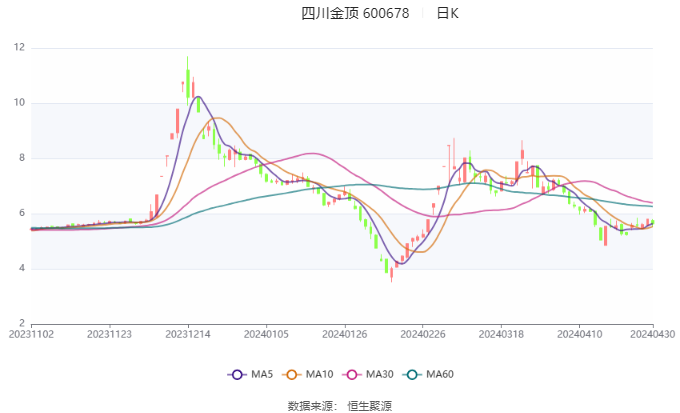Toggle the MA60 legend series
Viewport: 680px width, 413px height.
[x=428, y=374]
